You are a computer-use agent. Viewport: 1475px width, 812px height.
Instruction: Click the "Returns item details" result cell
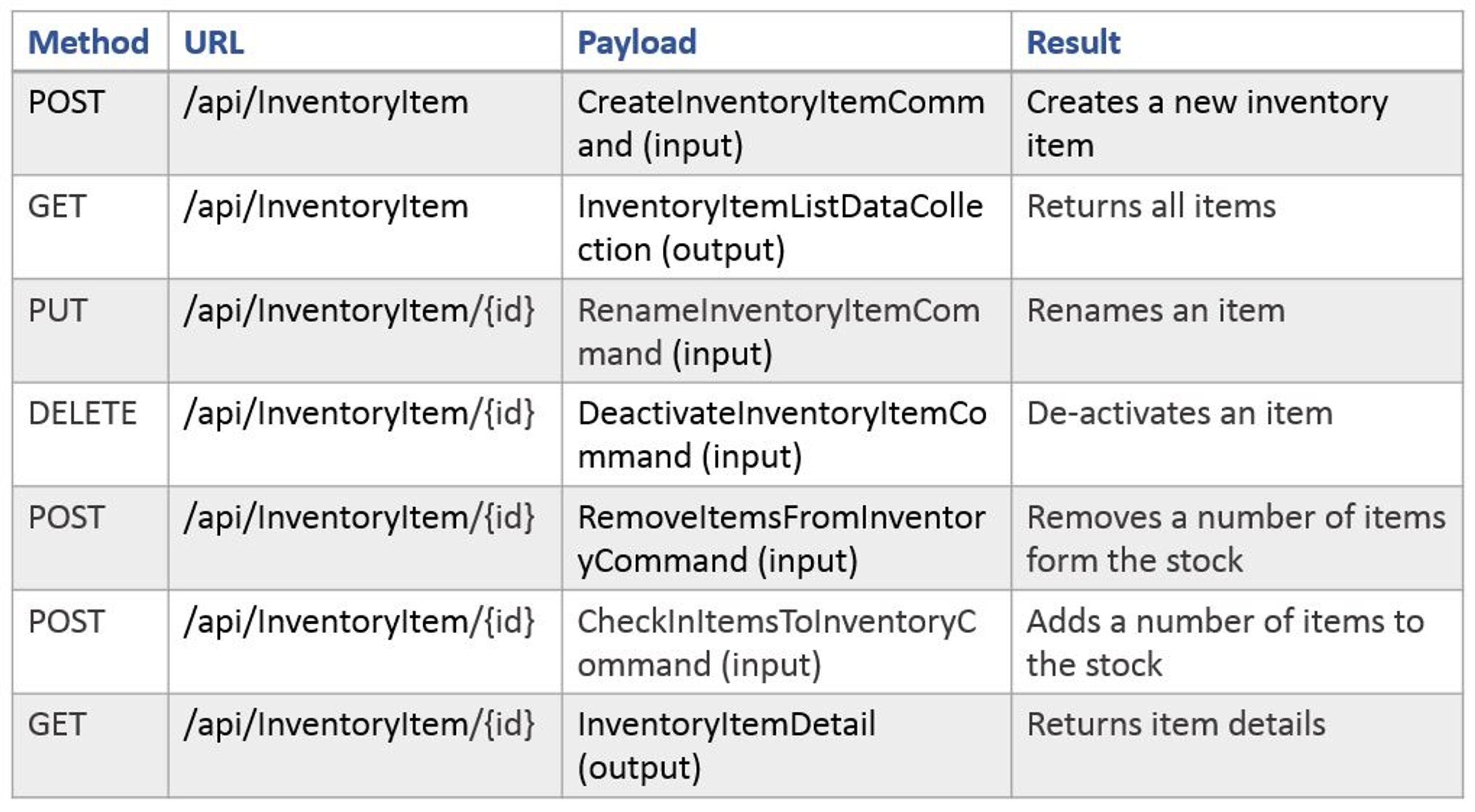[x=1176, y=725]
